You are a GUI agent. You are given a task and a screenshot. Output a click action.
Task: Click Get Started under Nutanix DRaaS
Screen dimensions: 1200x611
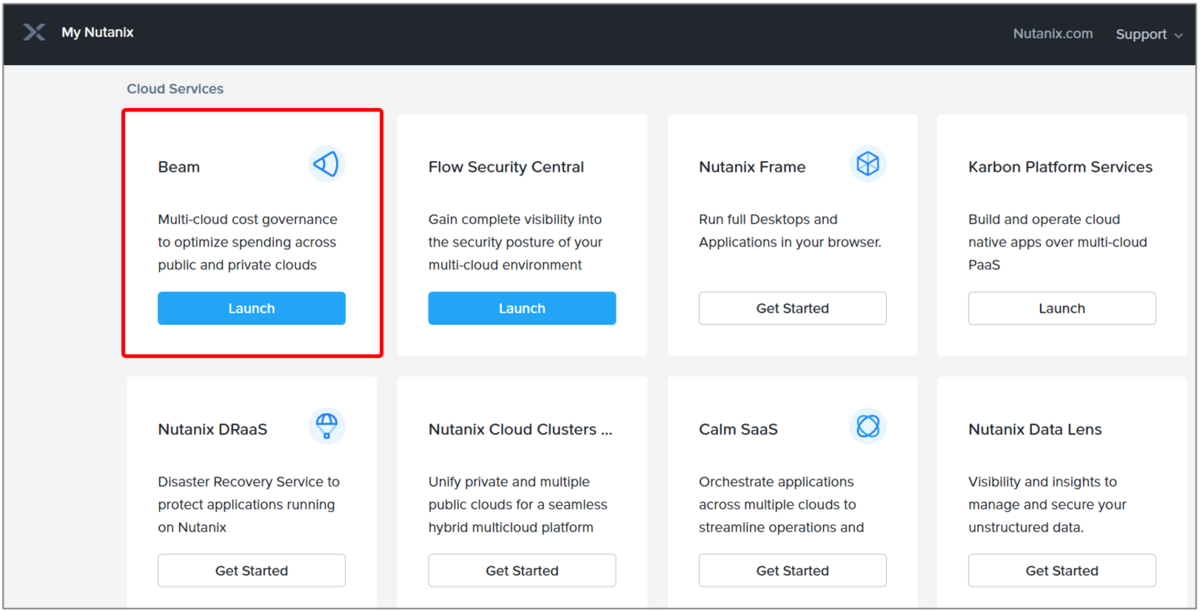(x=251, y=570)
